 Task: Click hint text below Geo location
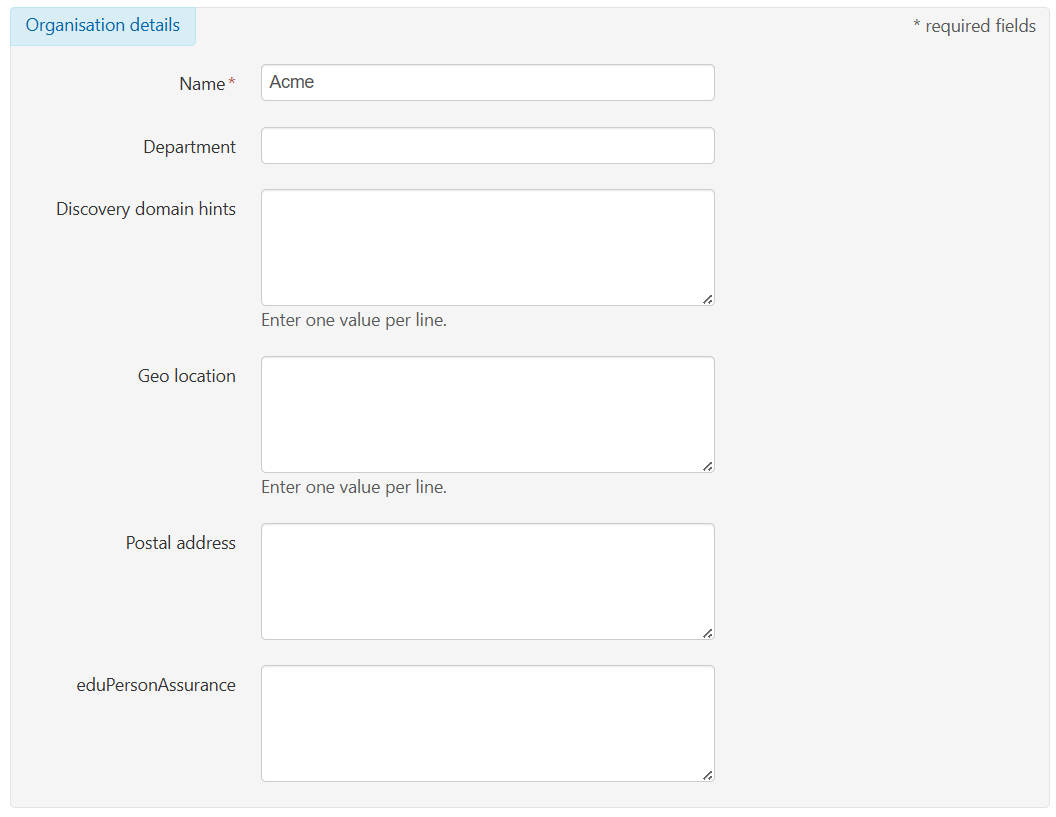[x=354, y=487]
